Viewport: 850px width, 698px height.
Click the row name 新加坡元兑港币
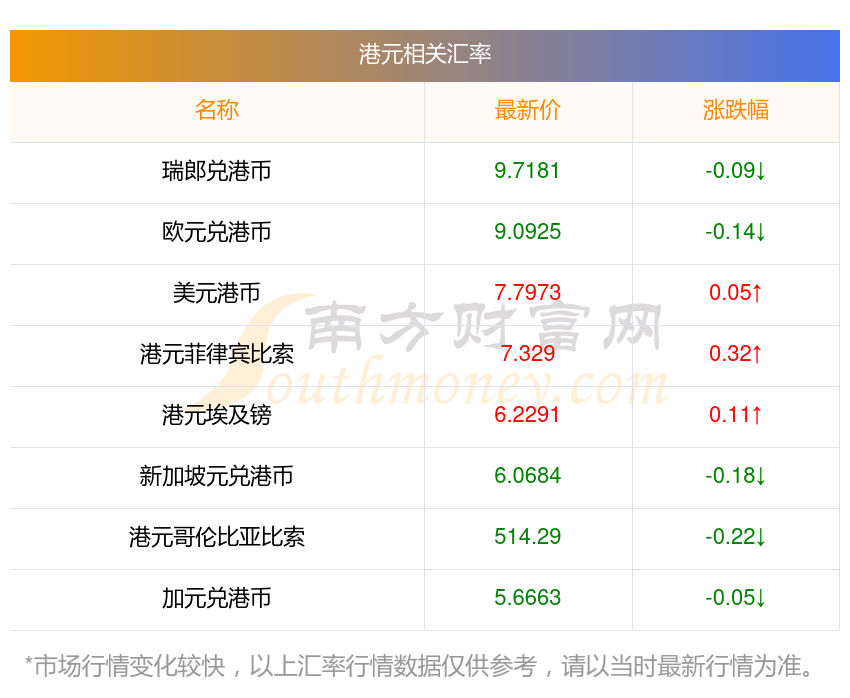(216, 476)
